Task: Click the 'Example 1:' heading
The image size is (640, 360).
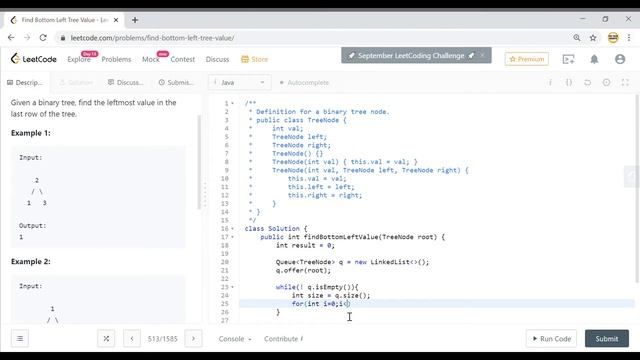Action: pyautogui.click(x=31, y=133)
